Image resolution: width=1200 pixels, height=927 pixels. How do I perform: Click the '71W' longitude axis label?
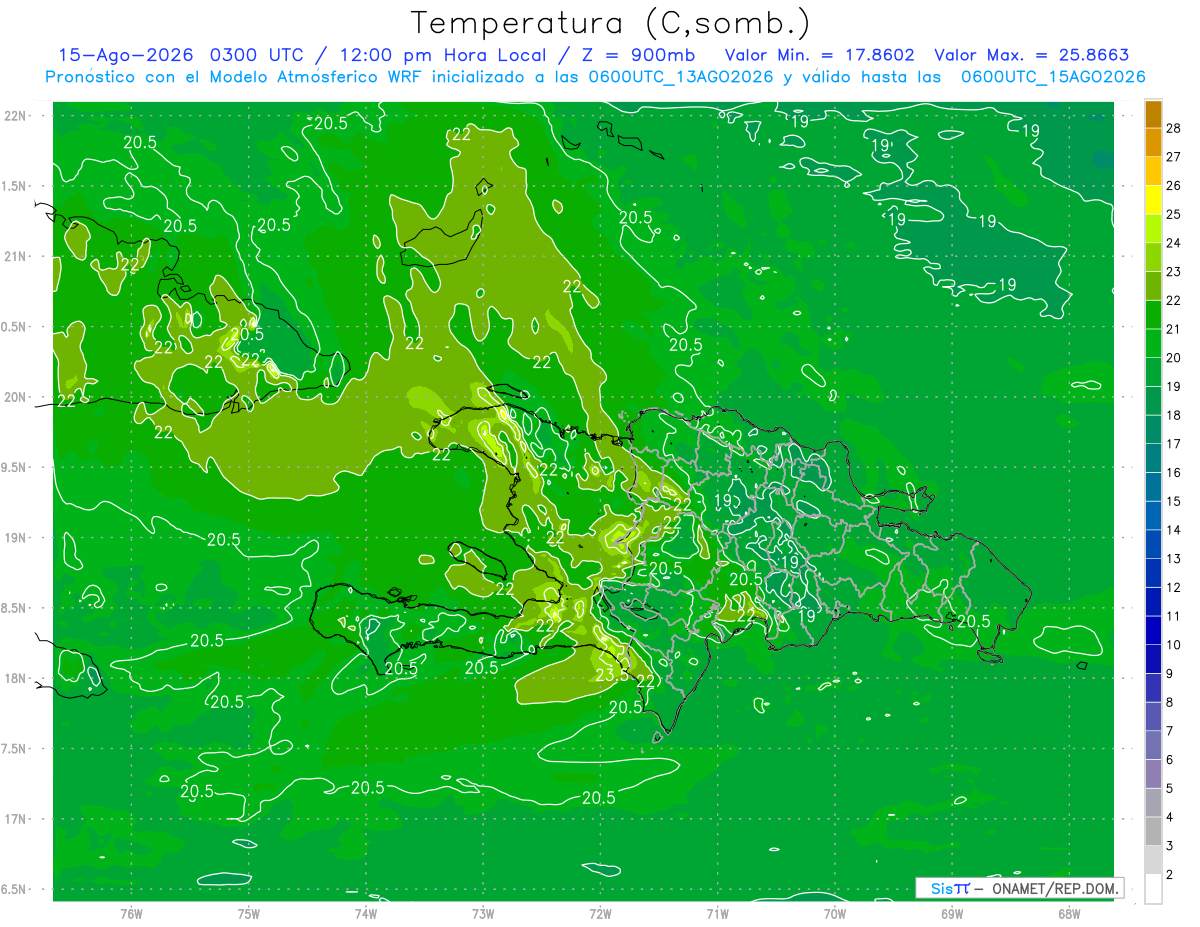pyautogui.click(x=717, y=913)
